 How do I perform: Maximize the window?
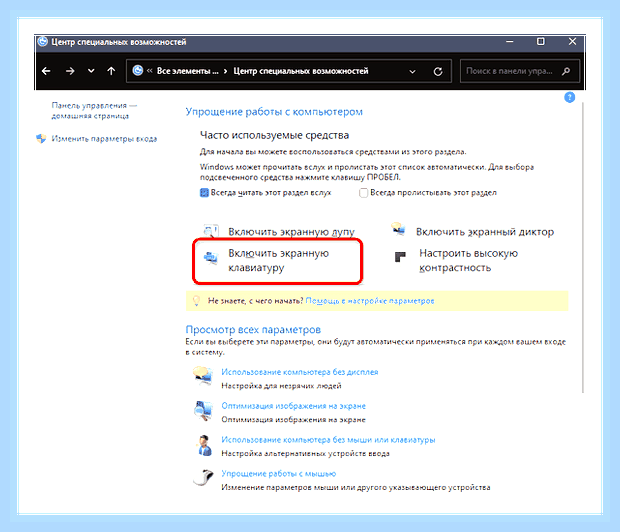click(541, 42)
